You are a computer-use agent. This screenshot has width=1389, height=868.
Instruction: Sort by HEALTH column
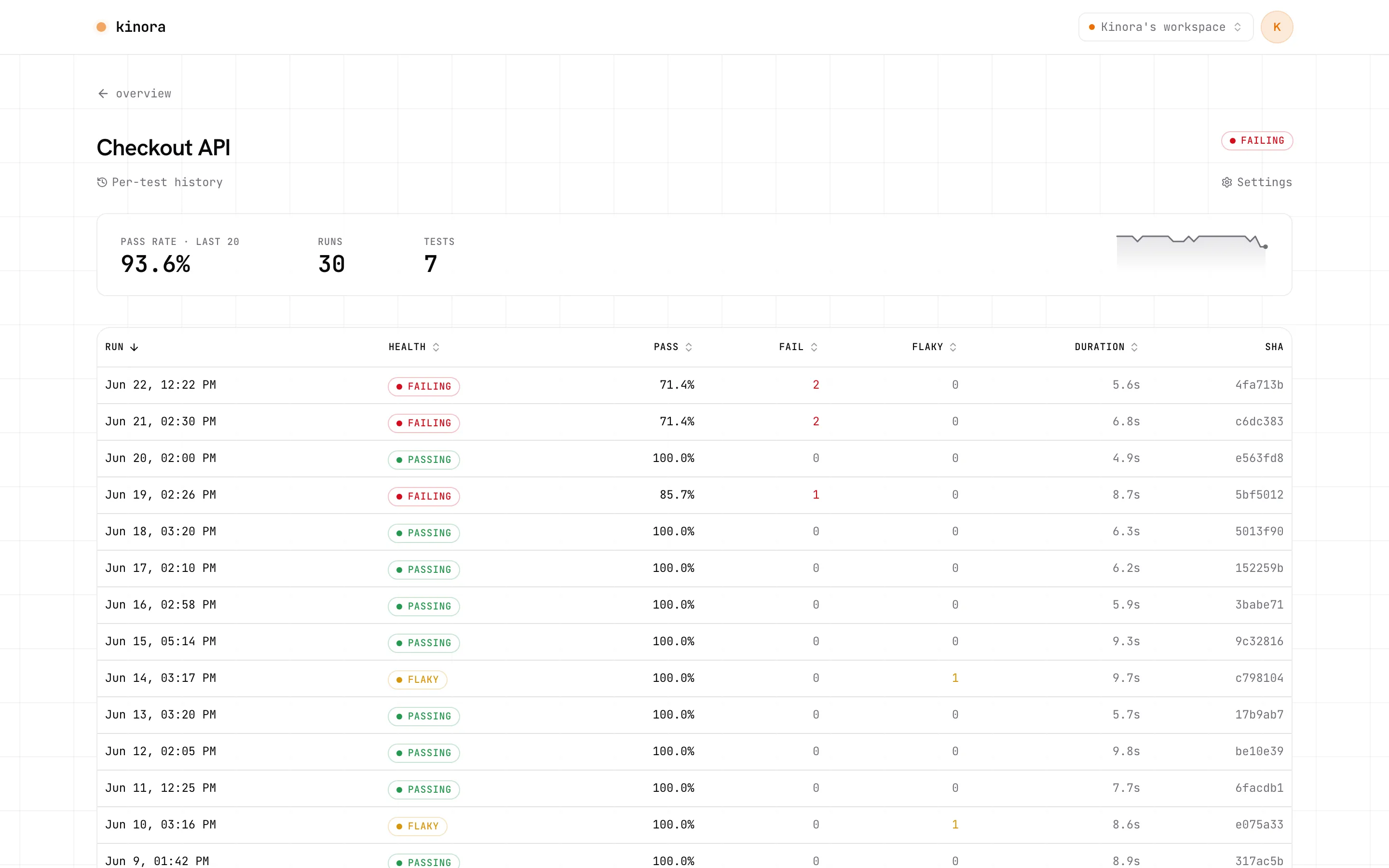pos(414,347)
